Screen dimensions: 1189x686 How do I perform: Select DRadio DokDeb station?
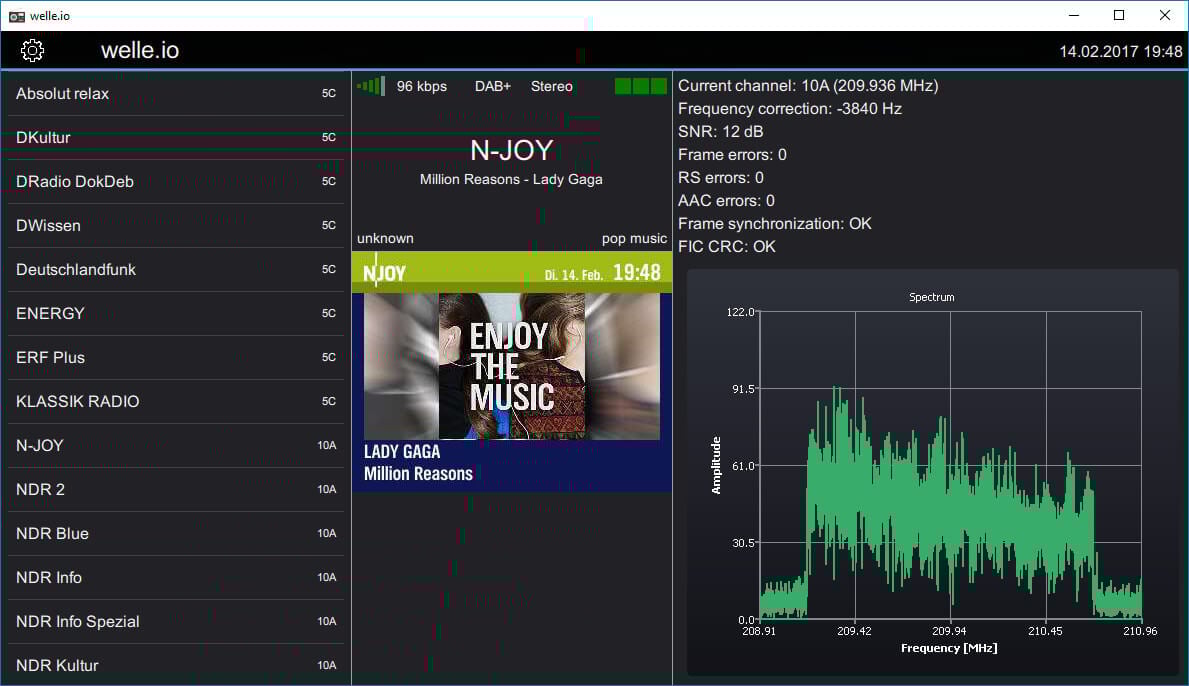click(x=175, y=182)
